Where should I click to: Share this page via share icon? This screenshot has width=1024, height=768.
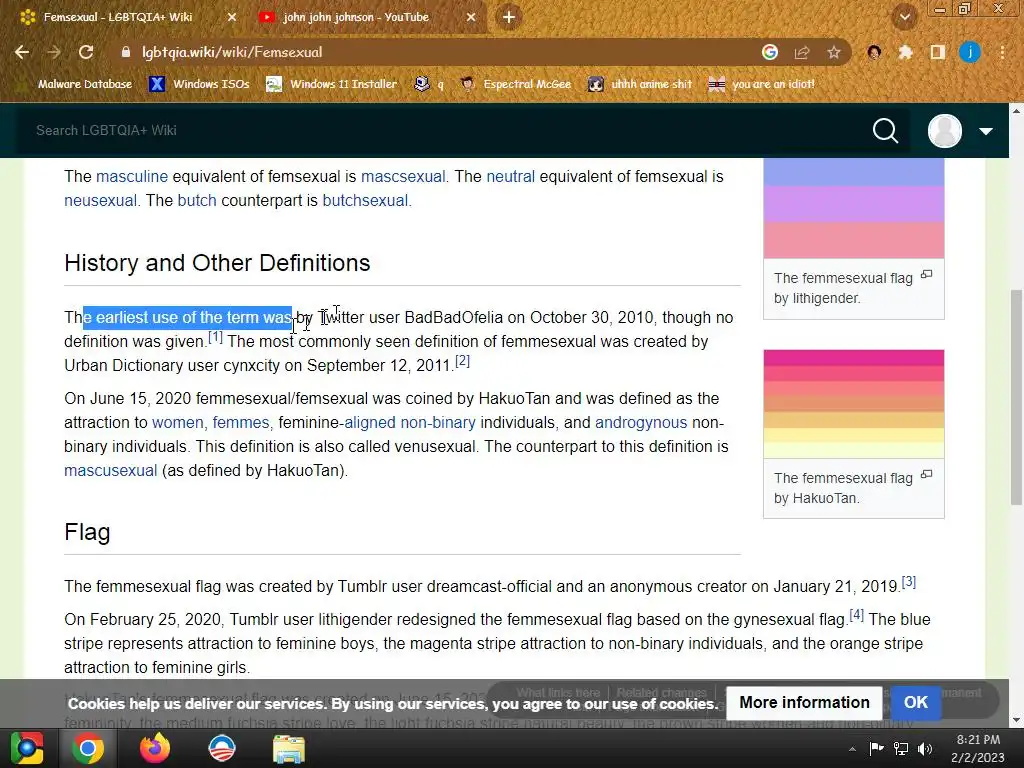pyautogui.click(x=802, y=52)
